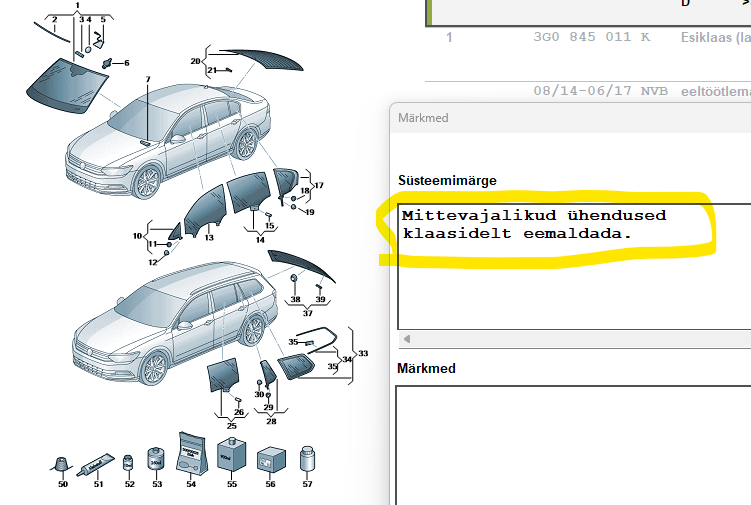
Task: Click the tall container item 57
Action: click(307, 460)
